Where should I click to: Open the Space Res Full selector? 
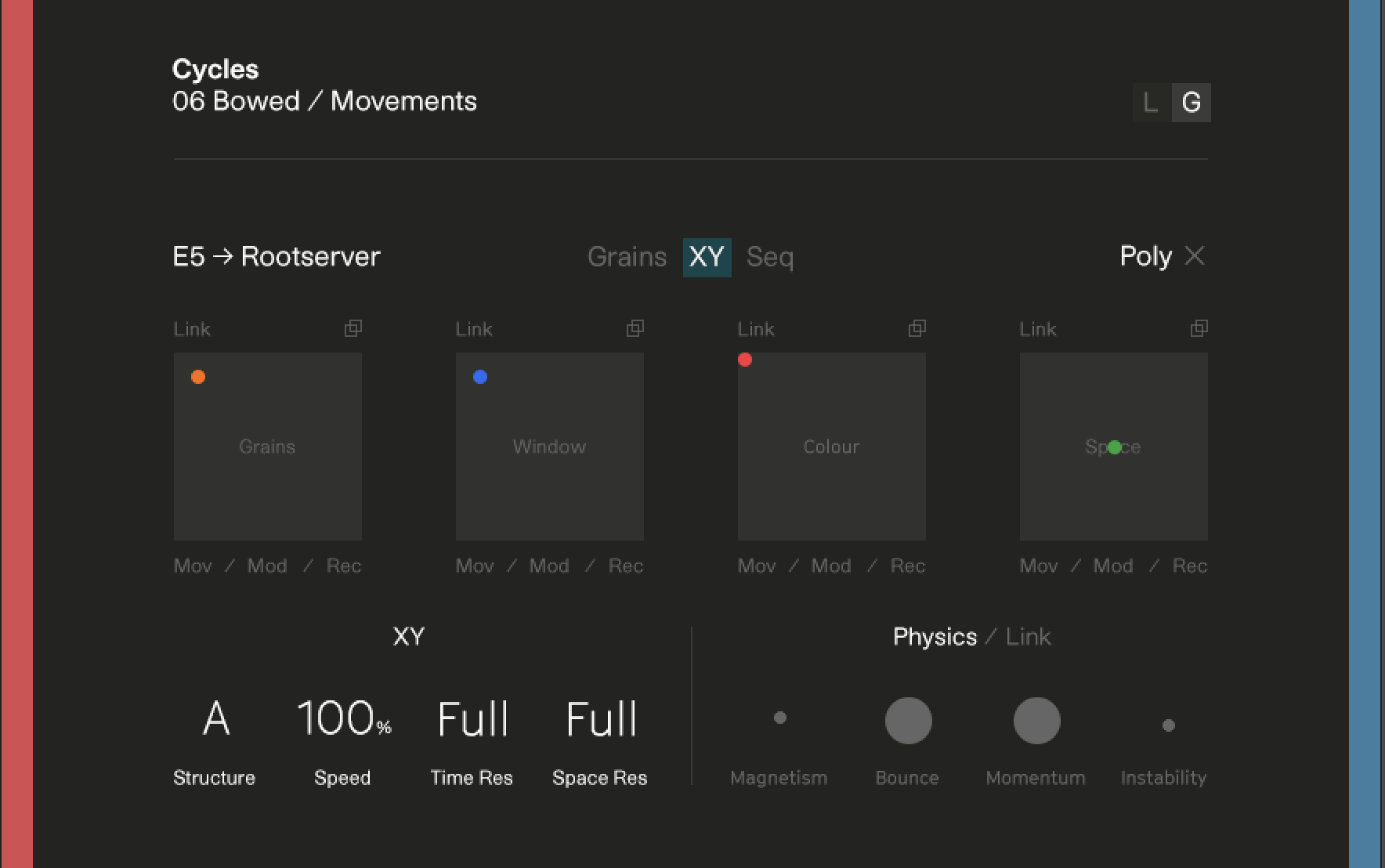click(x=601, y=718)
